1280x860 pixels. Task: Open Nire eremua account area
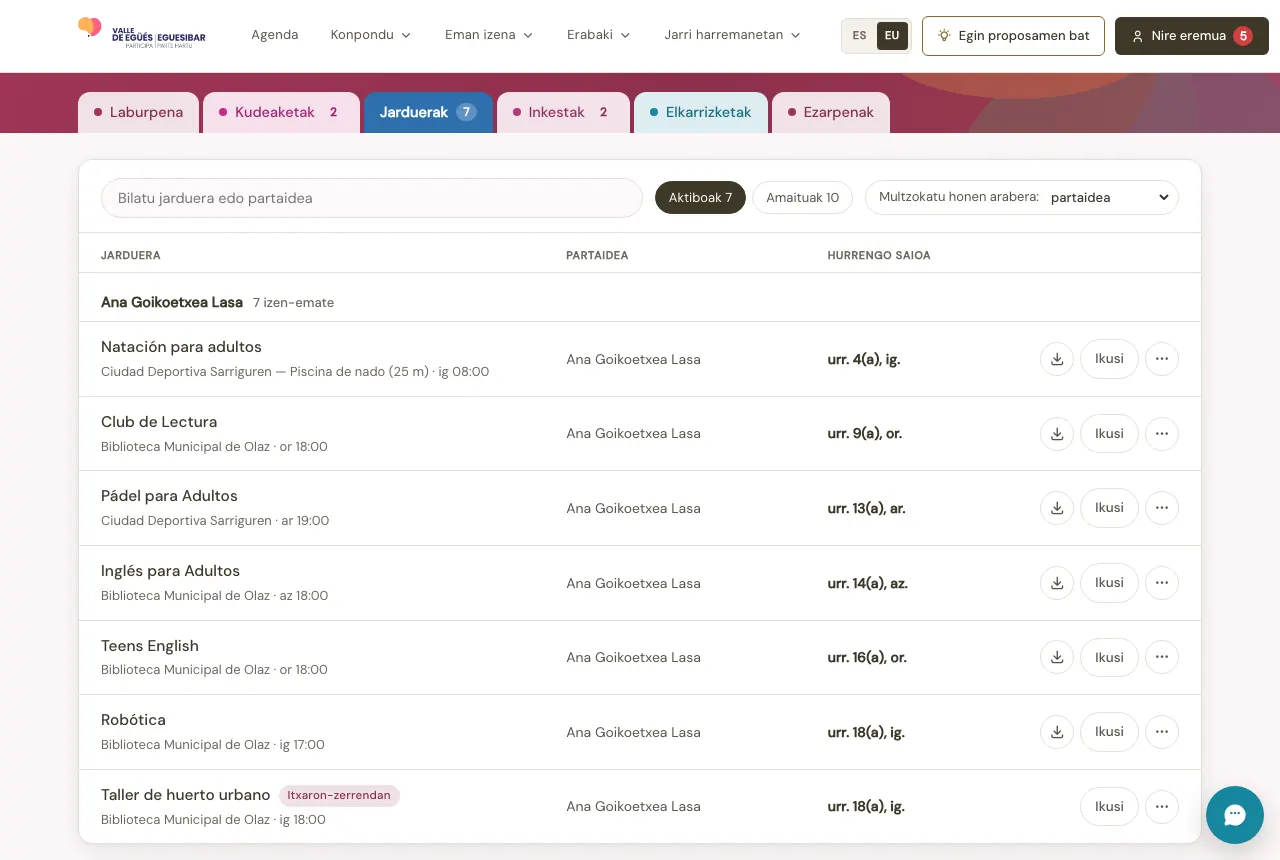coord(1191,35)
